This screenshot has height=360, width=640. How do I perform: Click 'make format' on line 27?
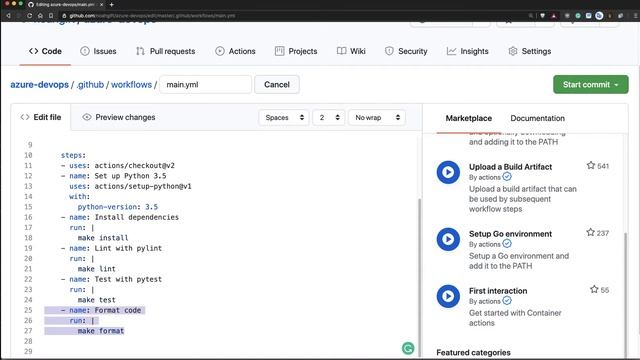[101, 331]
